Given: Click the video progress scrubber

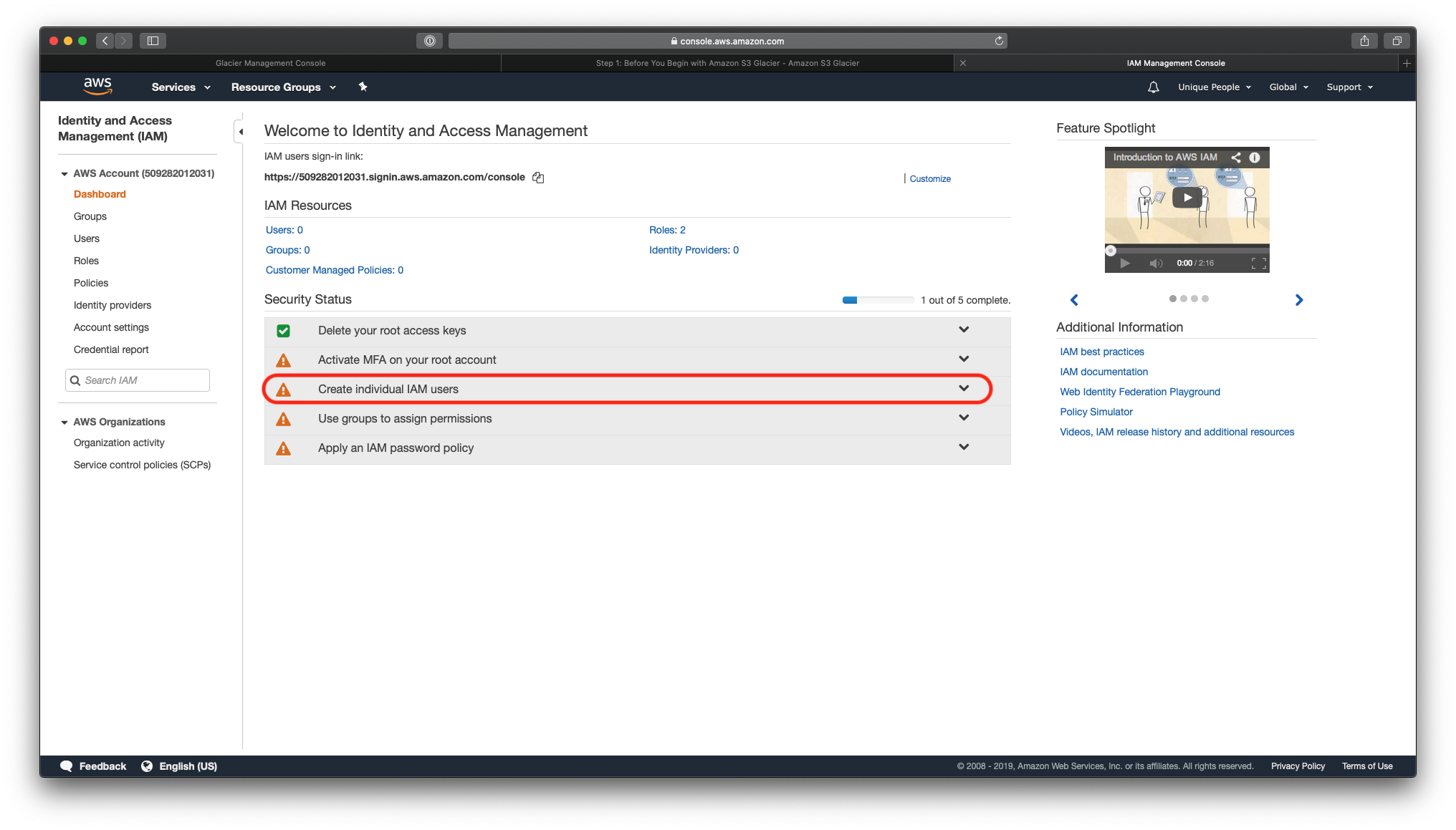Looking at the screenshot, I should tap(1111, 251).
